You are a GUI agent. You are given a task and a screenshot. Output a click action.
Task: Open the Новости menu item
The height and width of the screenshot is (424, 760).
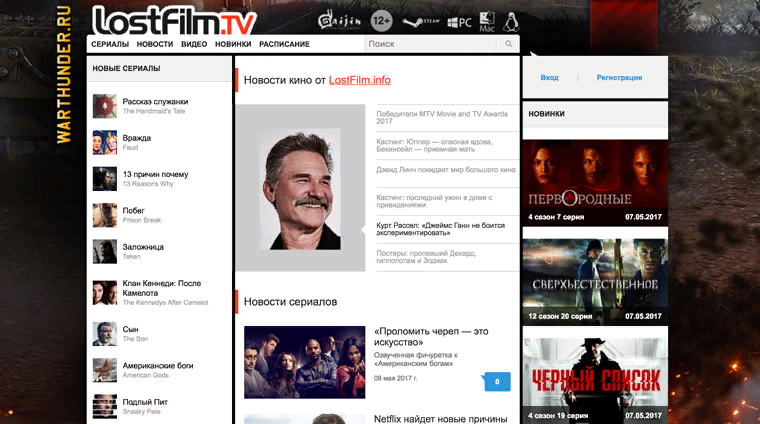155,44
